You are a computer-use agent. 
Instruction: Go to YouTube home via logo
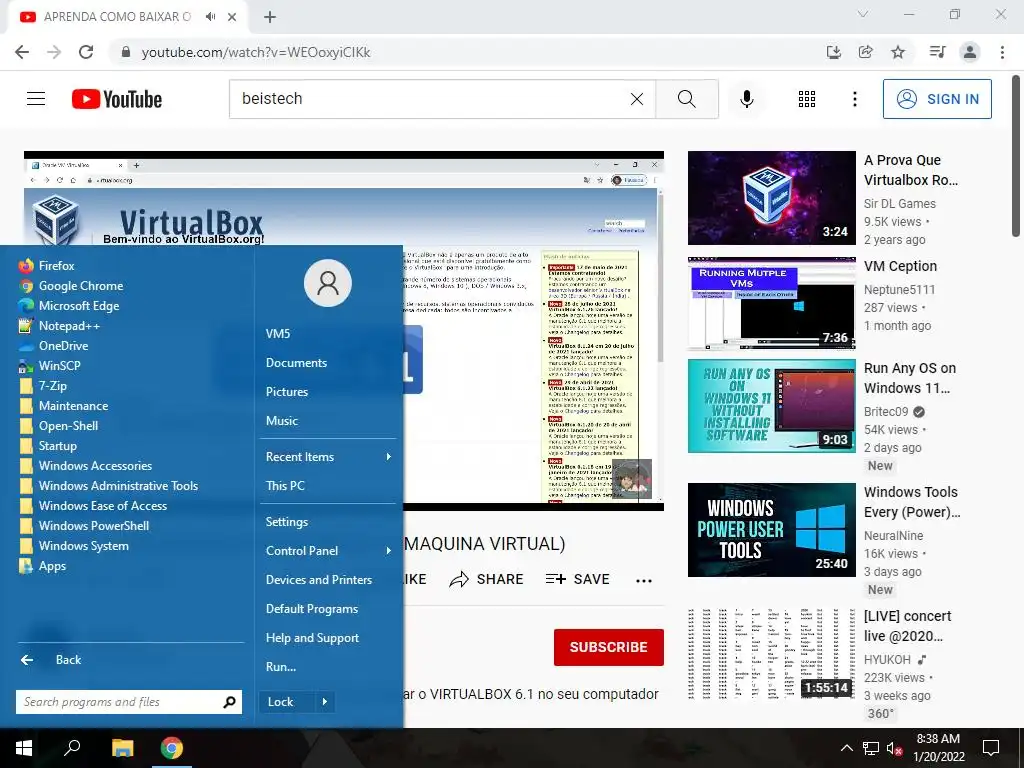coord(117,99)
